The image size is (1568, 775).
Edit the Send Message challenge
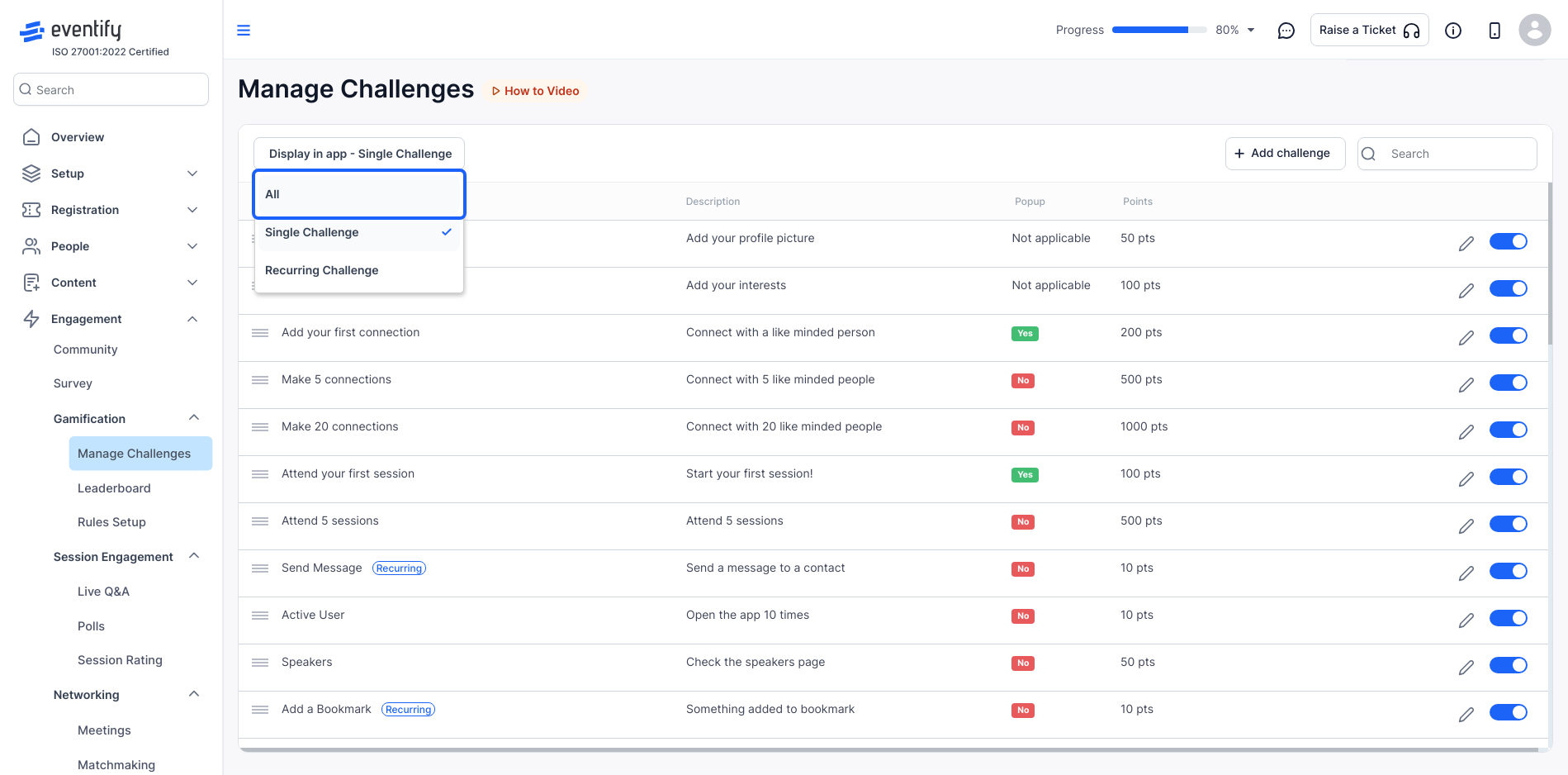[1466, 573]
